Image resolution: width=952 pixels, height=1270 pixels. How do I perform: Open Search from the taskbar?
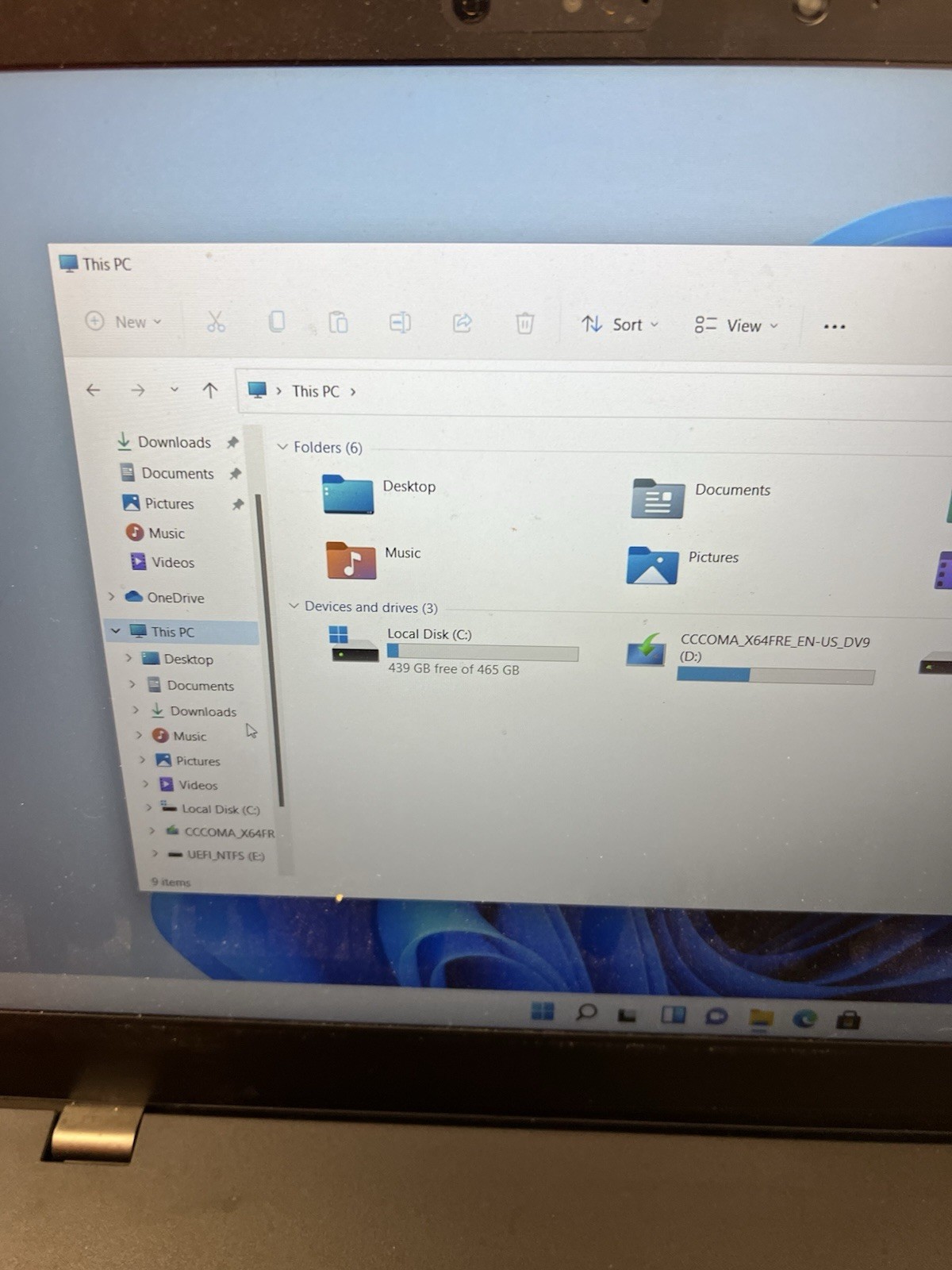tap(586, 1012)
